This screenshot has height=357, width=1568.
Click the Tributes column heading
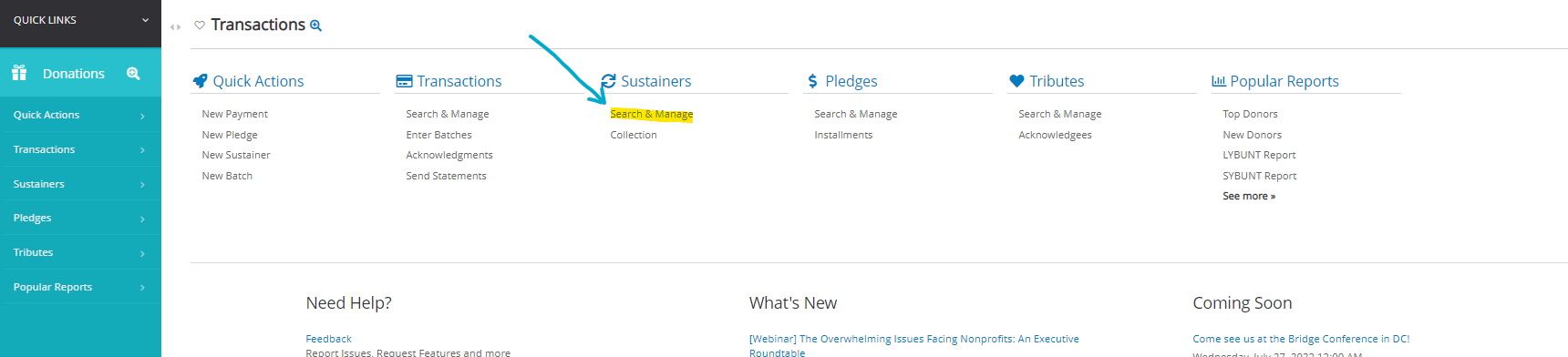point(1057,81)
